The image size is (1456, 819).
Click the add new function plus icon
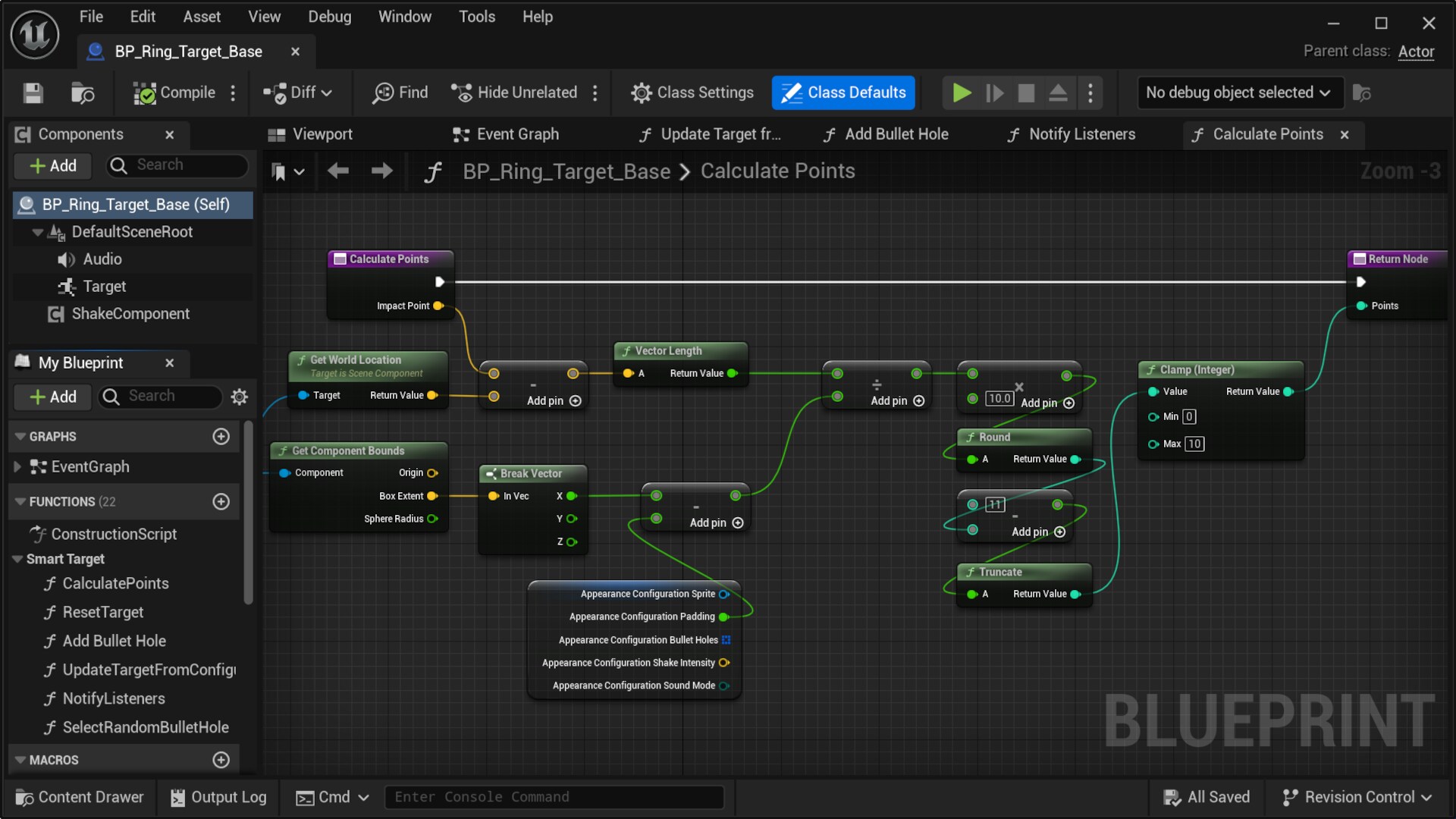point(221,501)
